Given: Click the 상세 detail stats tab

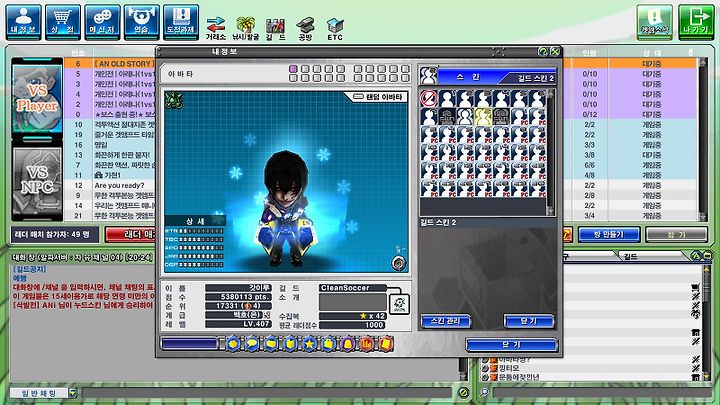Looking at the screenshot, I should [195, 221].
